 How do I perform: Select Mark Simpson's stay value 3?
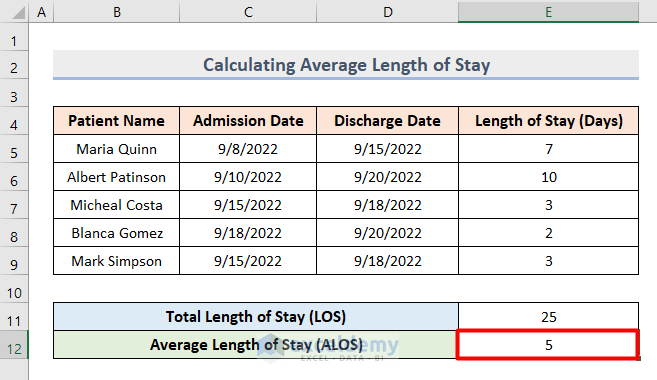coord(548,261)
